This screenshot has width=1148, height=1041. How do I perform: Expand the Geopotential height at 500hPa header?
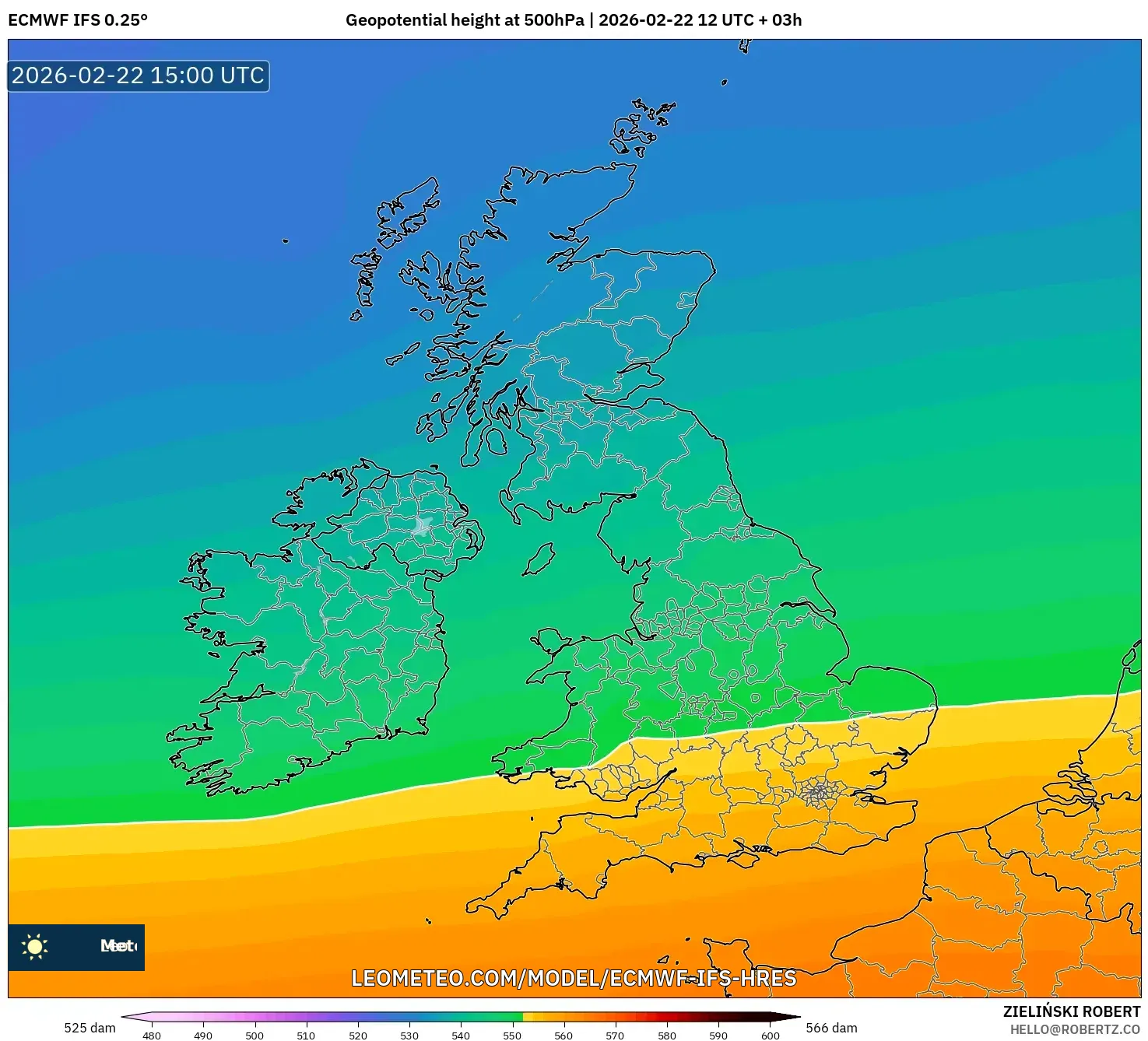click(465, 21)
